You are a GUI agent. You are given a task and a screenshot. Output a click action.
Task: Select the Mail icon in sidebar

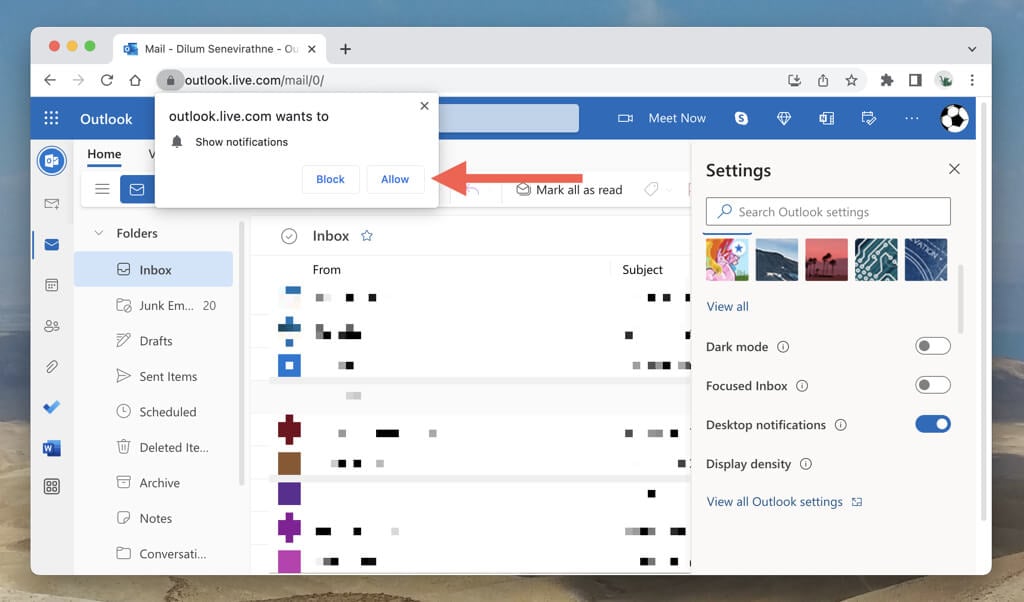[52, 244]
